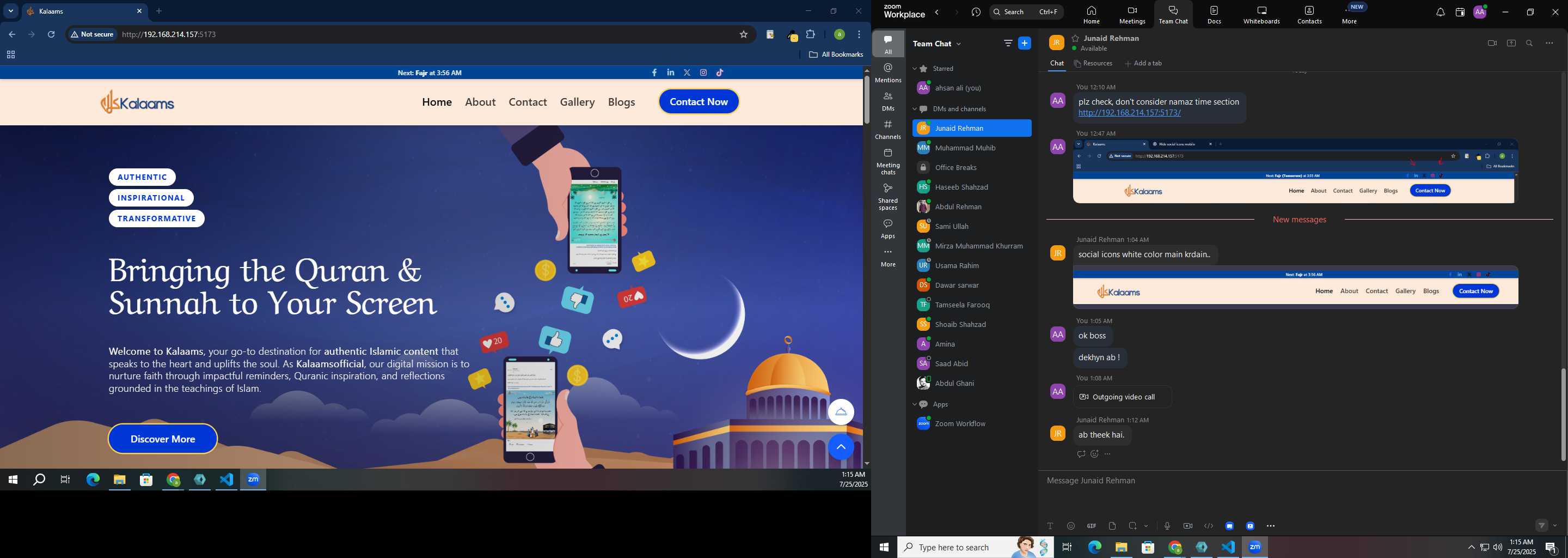Click the sidebar More ellipsis
The width and height of the screenshot is (1568, 558).
tap(888, 258)
